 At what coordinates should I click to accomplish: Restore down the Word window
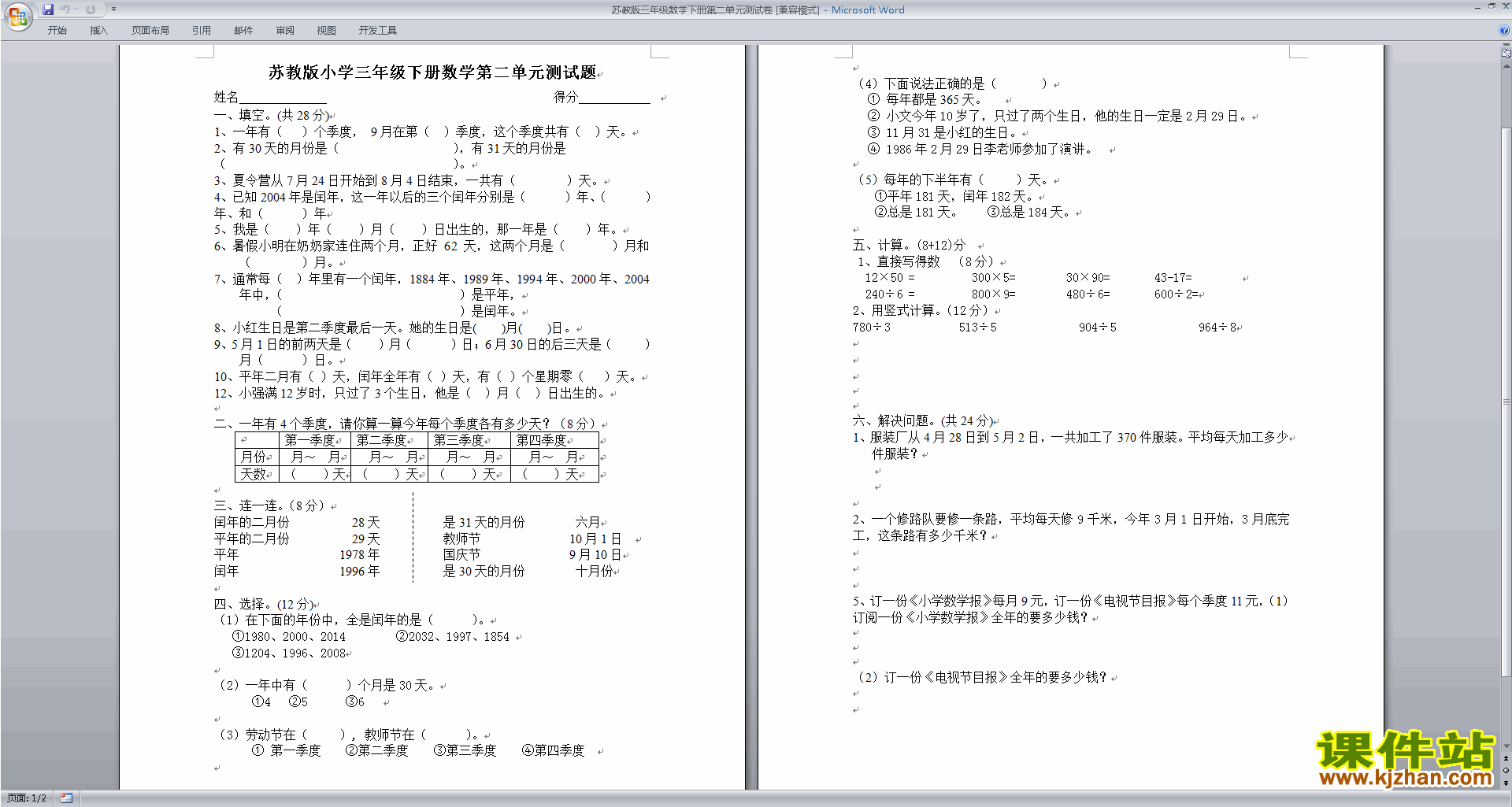[x=1492, y=7]
